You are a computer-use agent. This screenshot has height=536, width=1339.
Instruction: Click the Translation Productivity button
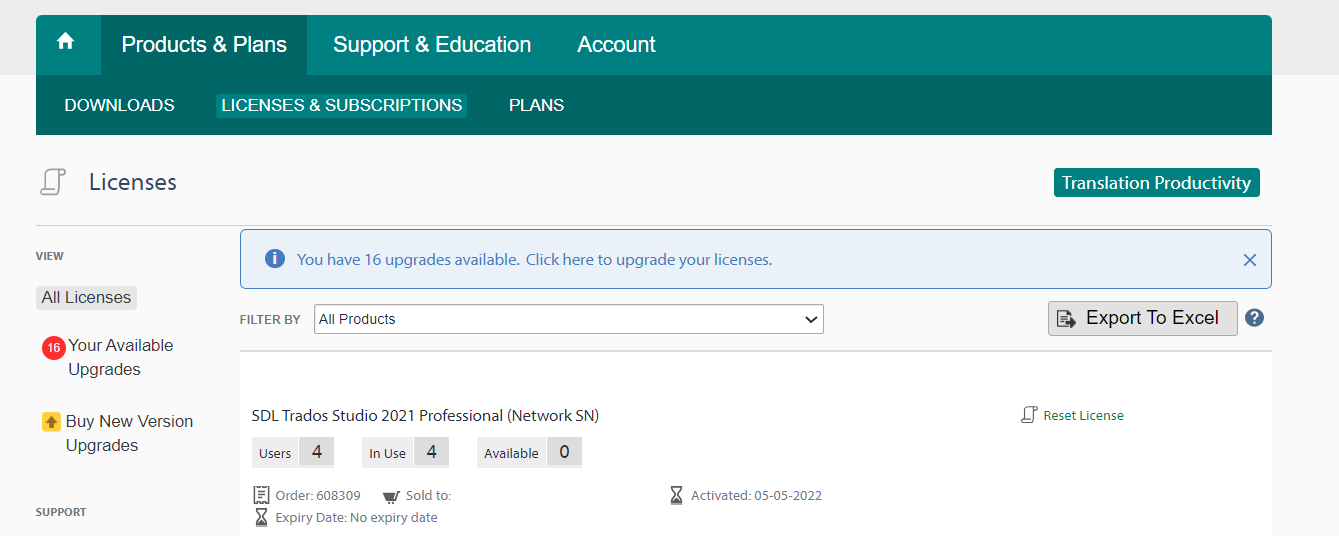click(x=1156, y=183)
